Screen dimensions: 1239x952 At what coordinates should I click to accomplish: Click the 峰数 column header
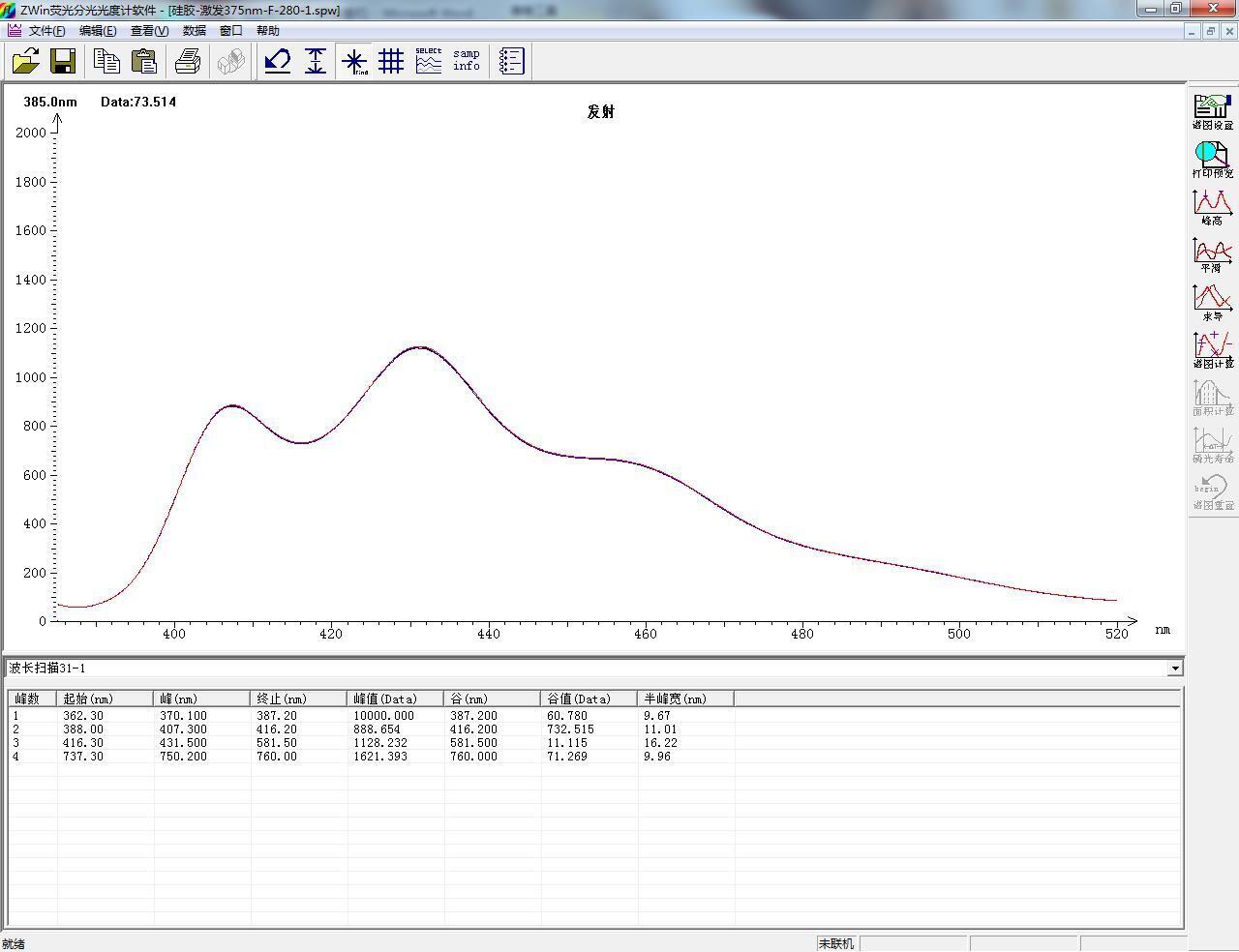coord(33,699)
